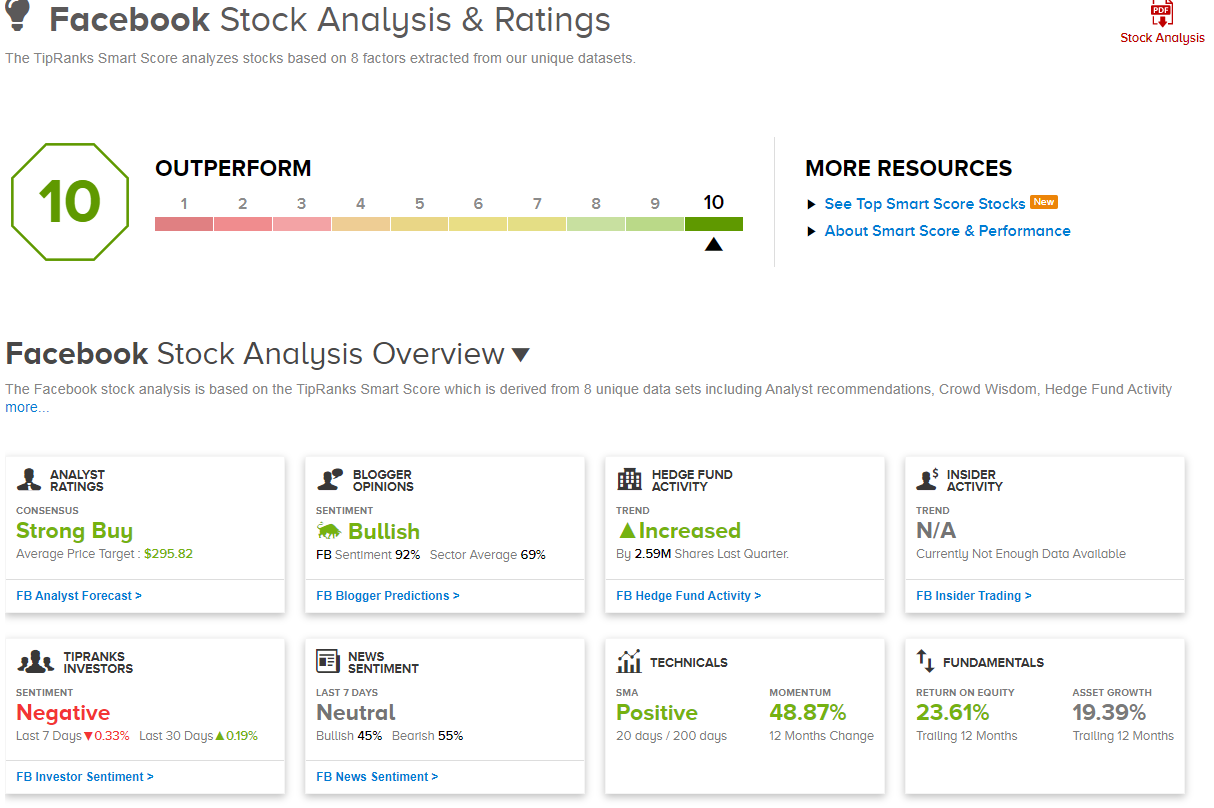The height and width of the screenshot is (808, 1214).
Task: Click the 19.39% asset growth value
Action: point(1109,713)
